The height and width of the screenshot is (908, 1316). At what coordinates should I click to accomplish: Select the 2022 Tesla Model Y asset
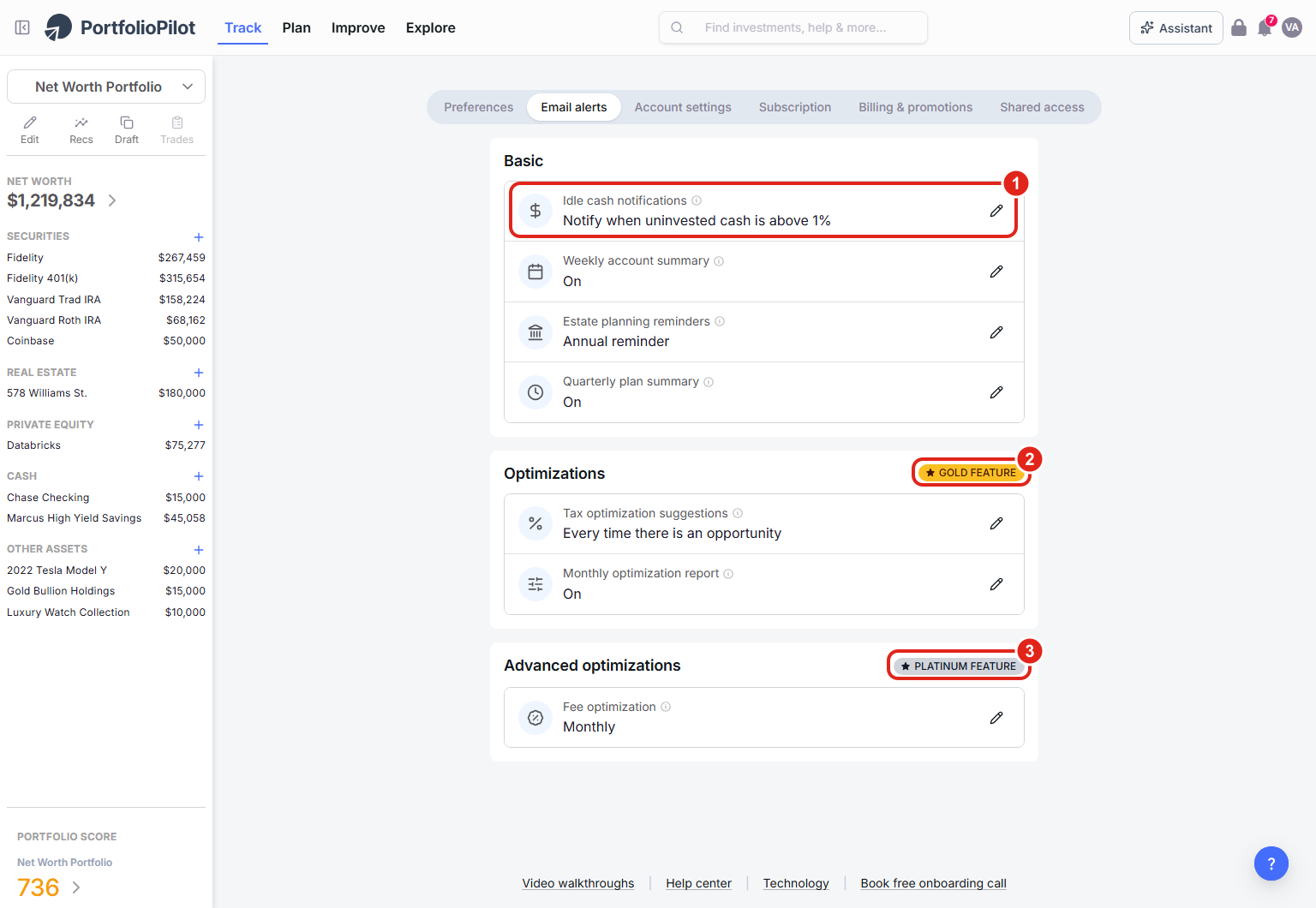[x=106, y=570]
